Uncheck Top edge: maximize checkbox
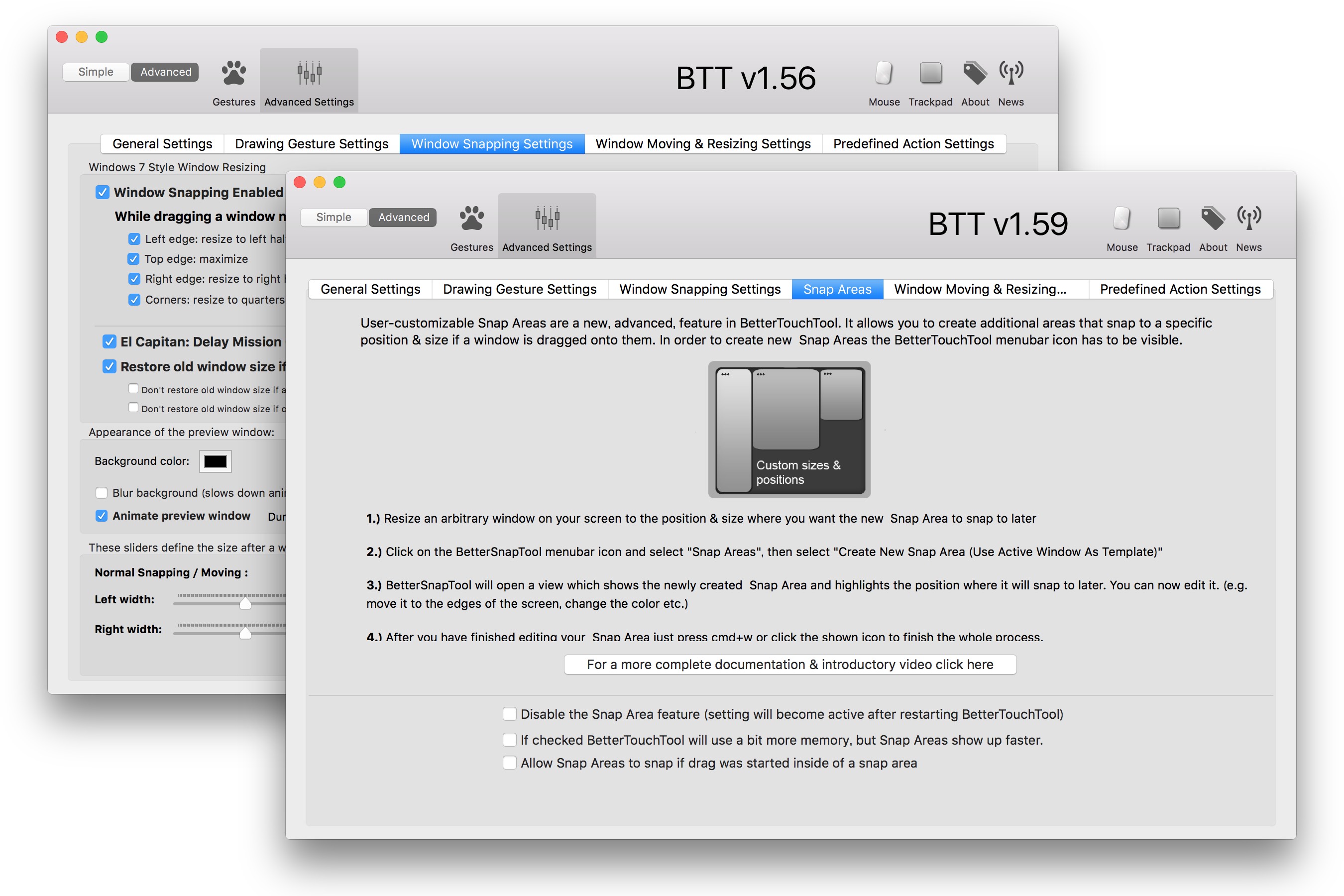Viewport: 1344px width, 896px height. (134, 259)
